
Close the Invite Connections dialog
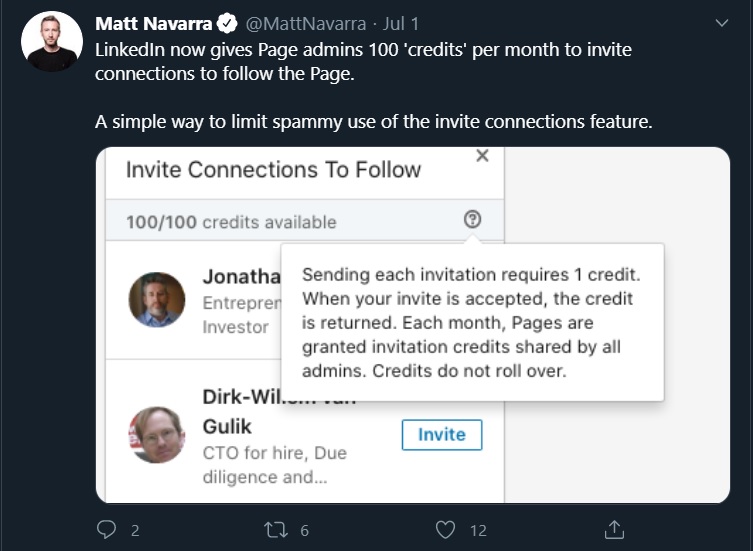[482, 156]
